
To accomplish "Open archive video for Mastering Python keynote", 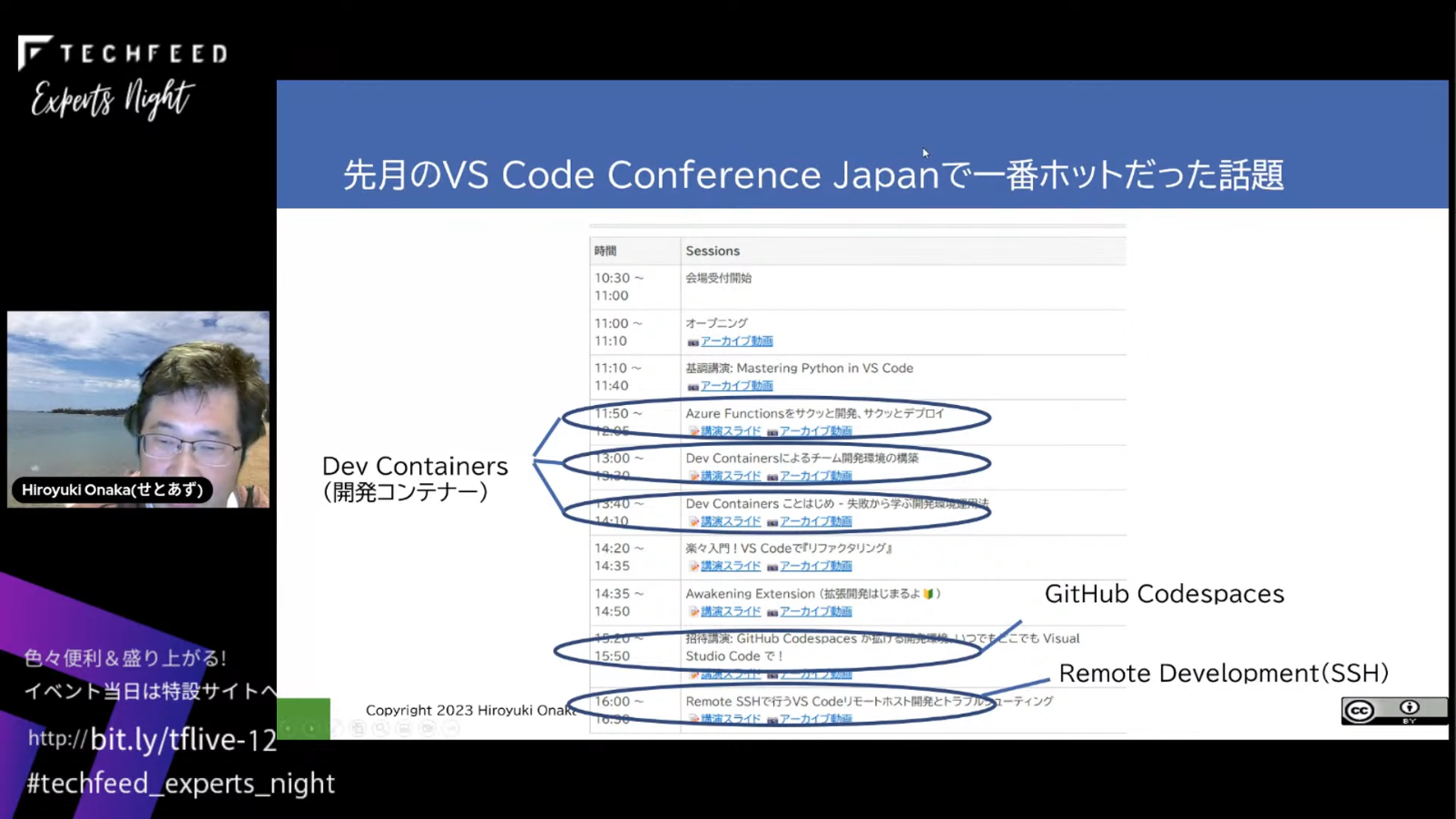I will (x=736, y=386).
